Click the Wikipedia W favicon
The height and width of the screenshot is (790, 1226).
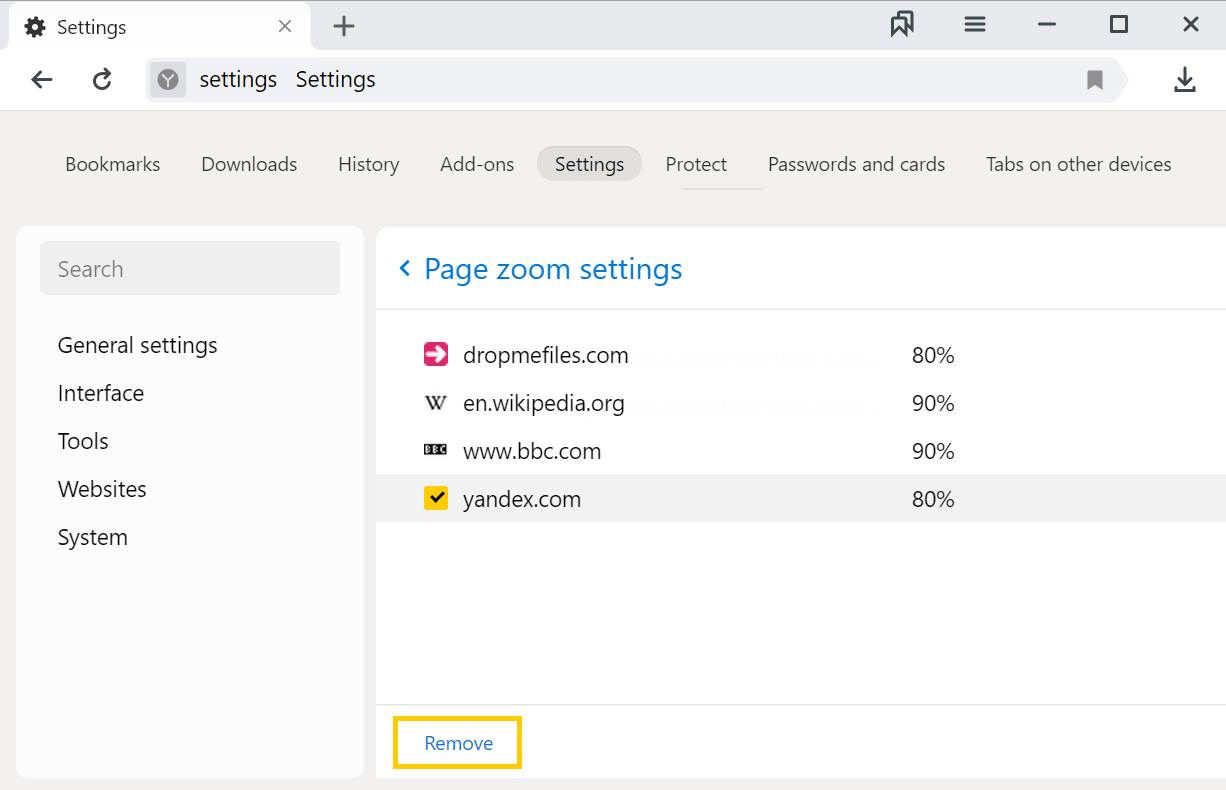click(436, 403)
